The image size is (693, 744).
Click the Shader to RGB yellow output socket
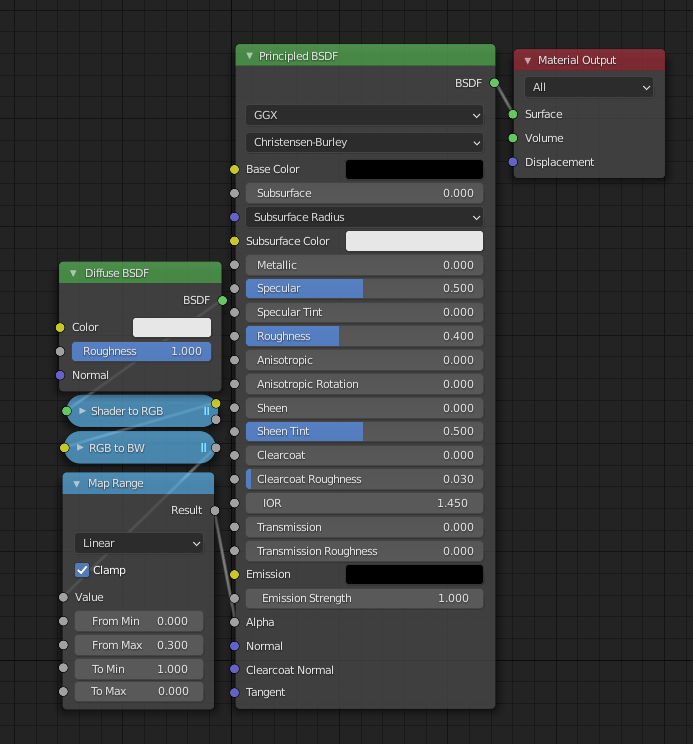coord(216,403)
